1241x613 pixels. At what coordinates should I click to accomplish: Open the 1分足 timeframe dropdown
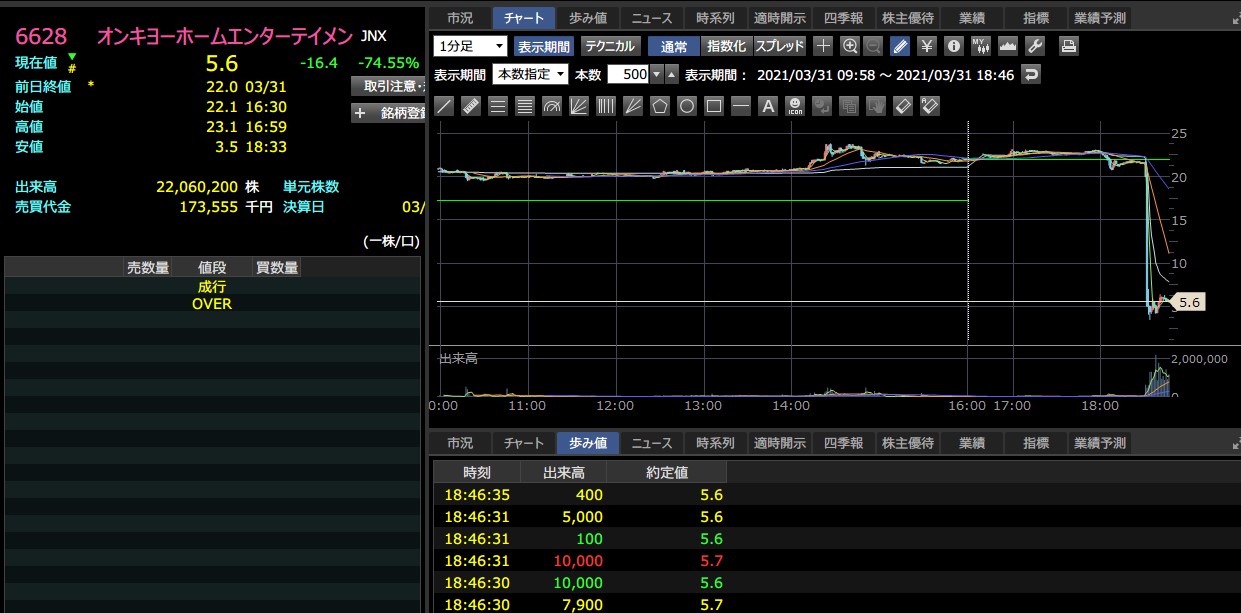pyautogui.click(x=471, y=46)
